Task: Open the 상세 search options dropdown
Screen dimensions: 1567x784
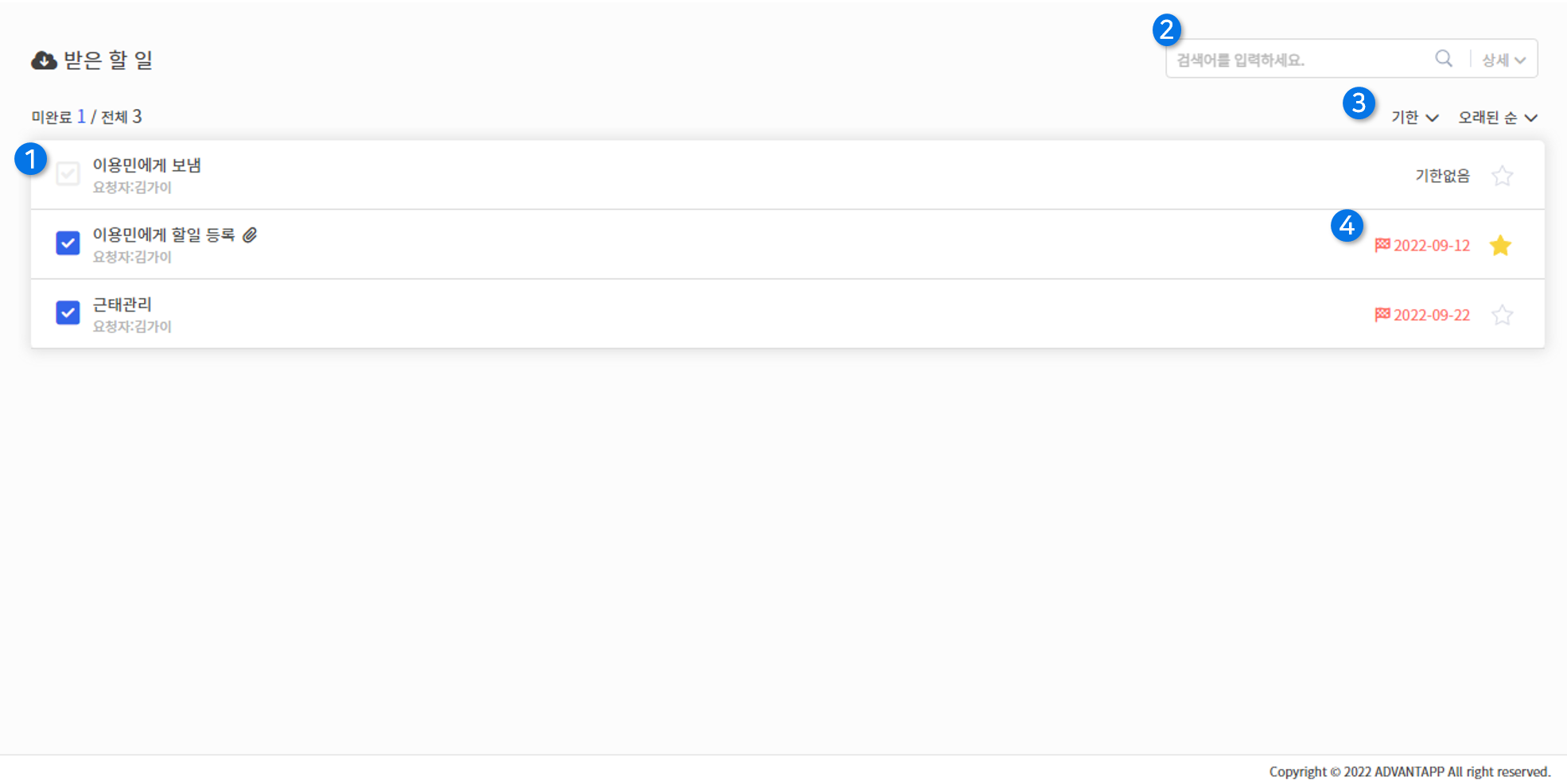Action: pyautogui.click(x=1503, y=60)
